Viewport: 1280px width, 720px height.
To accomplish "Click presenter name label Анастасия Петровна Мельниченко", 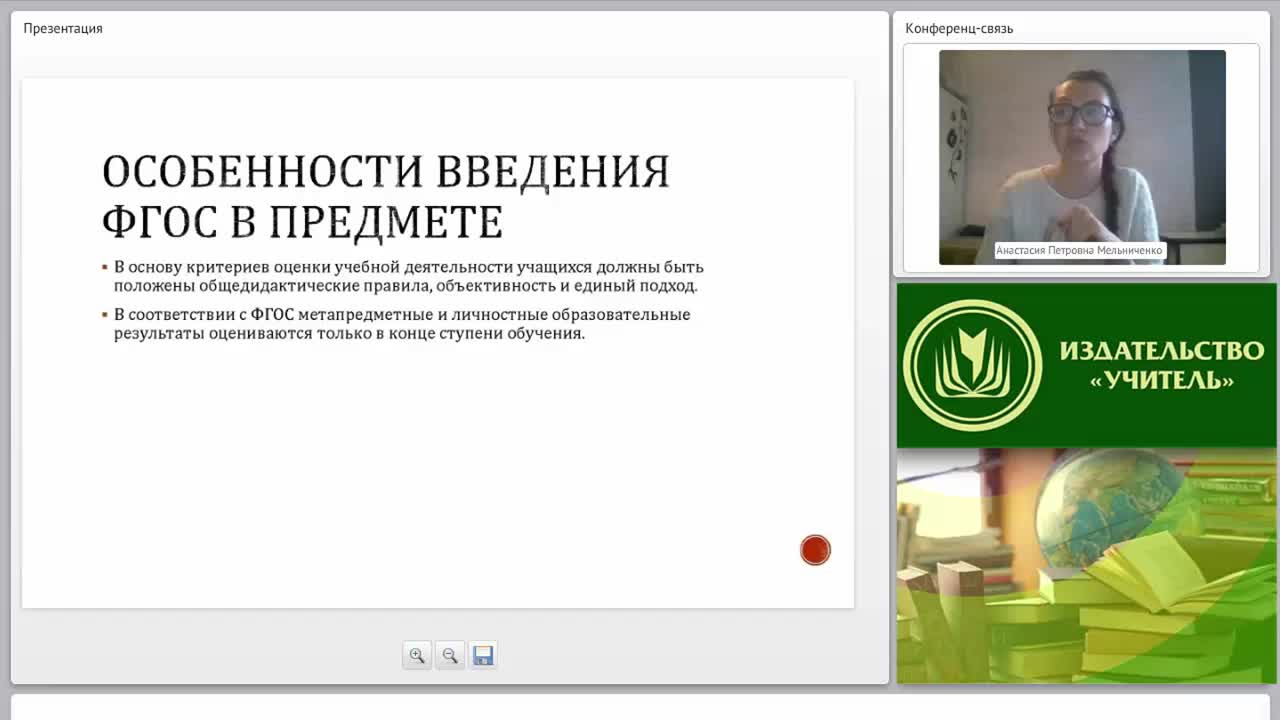I will point(1079,251).
